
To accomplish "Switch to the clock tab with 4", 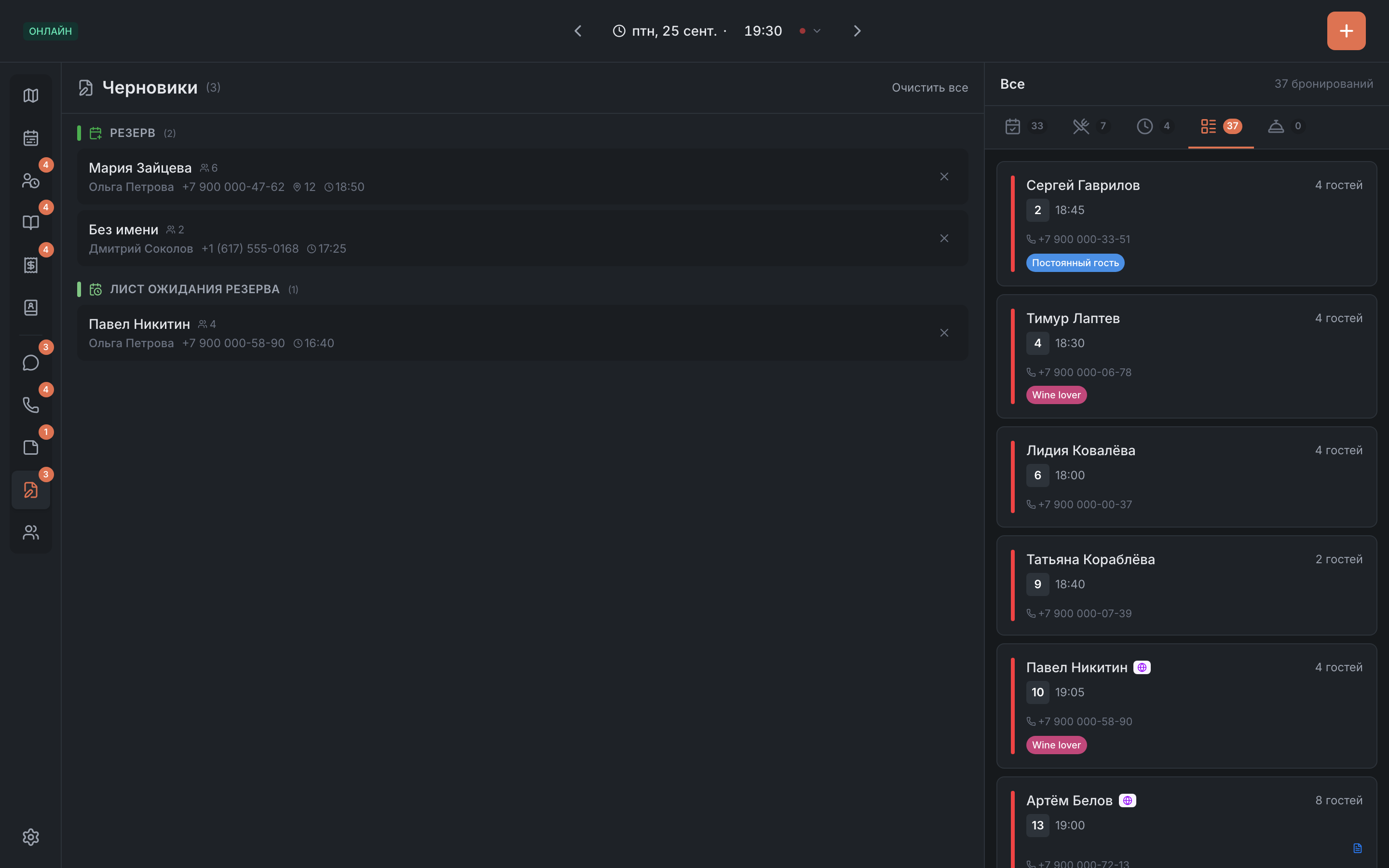I will click(x=1154, y=126).
